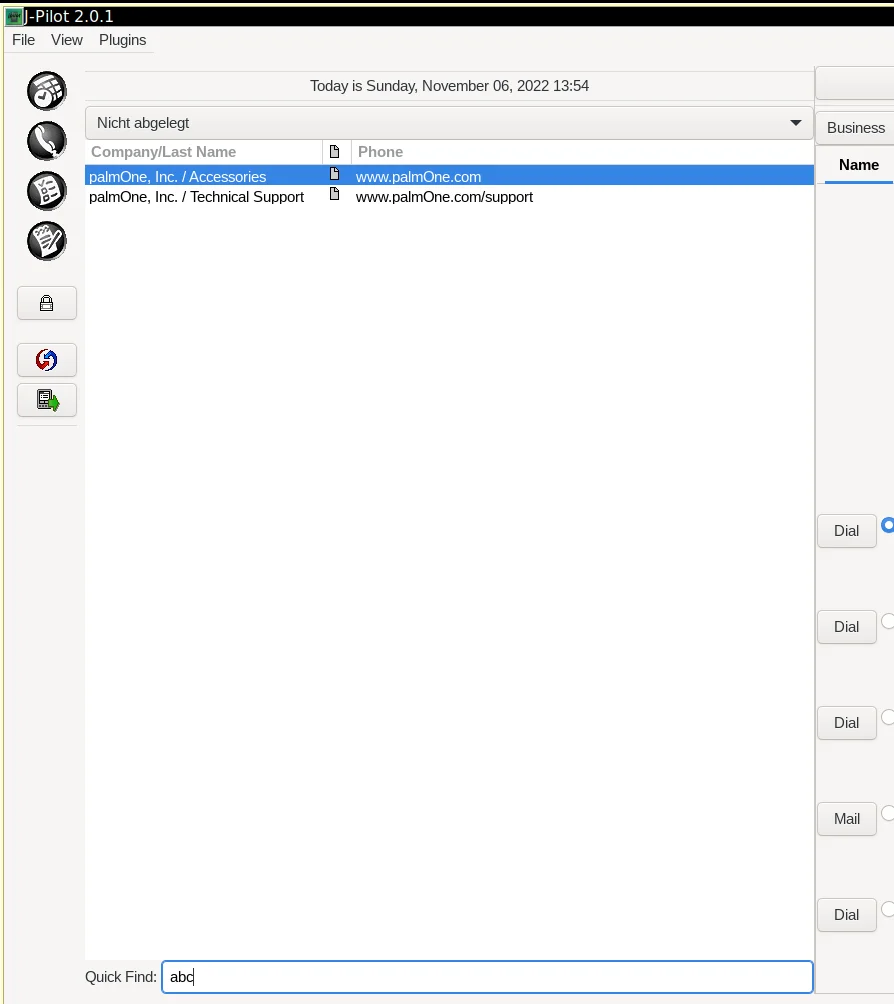Open the Memo notepad icon
The image size is (894, 1004).
(x=47, y=241)
